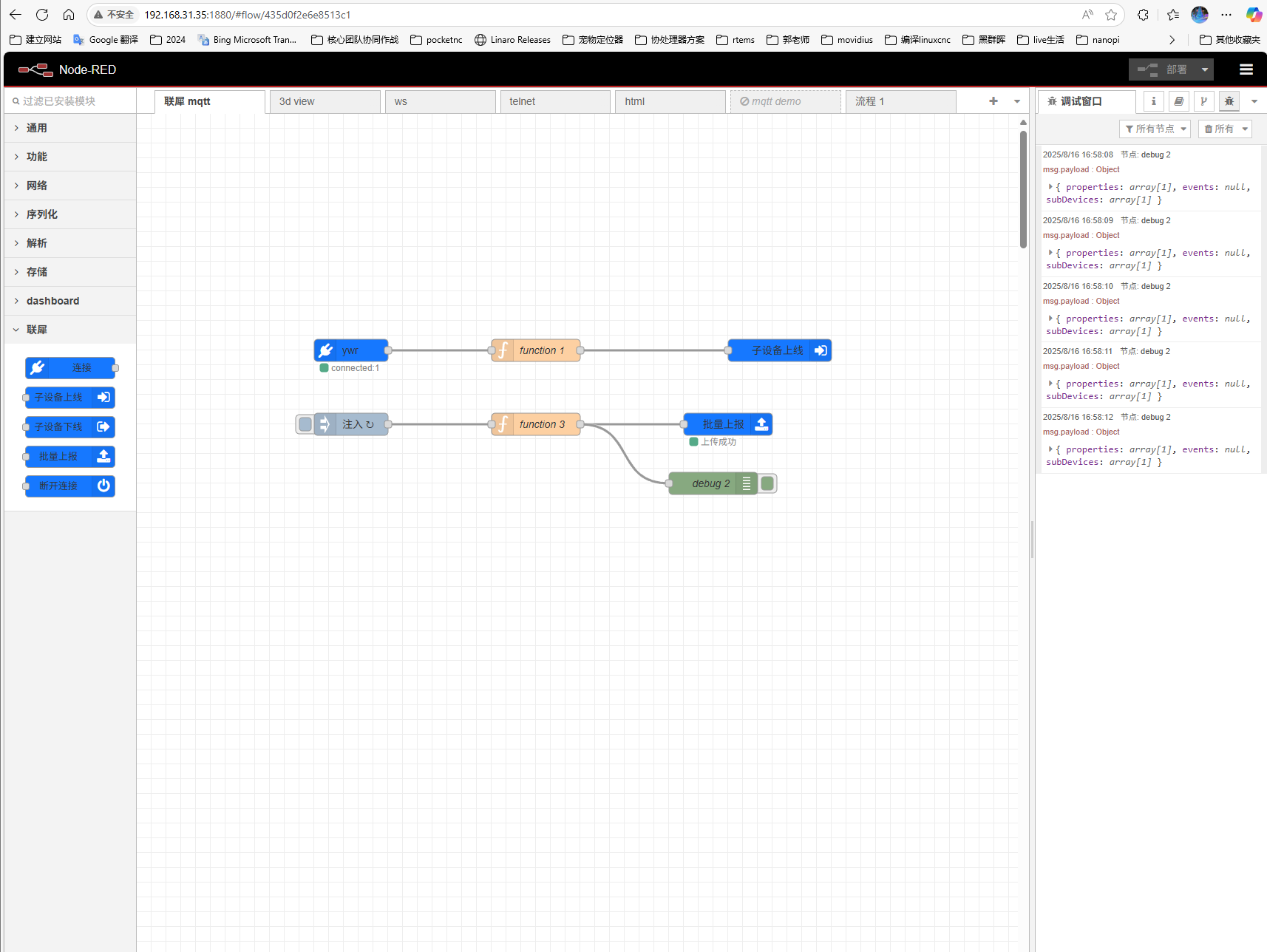Screen dimensions: 1267x952
Task: Select the debug bug sidebar icon
Action: click(x=1229, y=101)
